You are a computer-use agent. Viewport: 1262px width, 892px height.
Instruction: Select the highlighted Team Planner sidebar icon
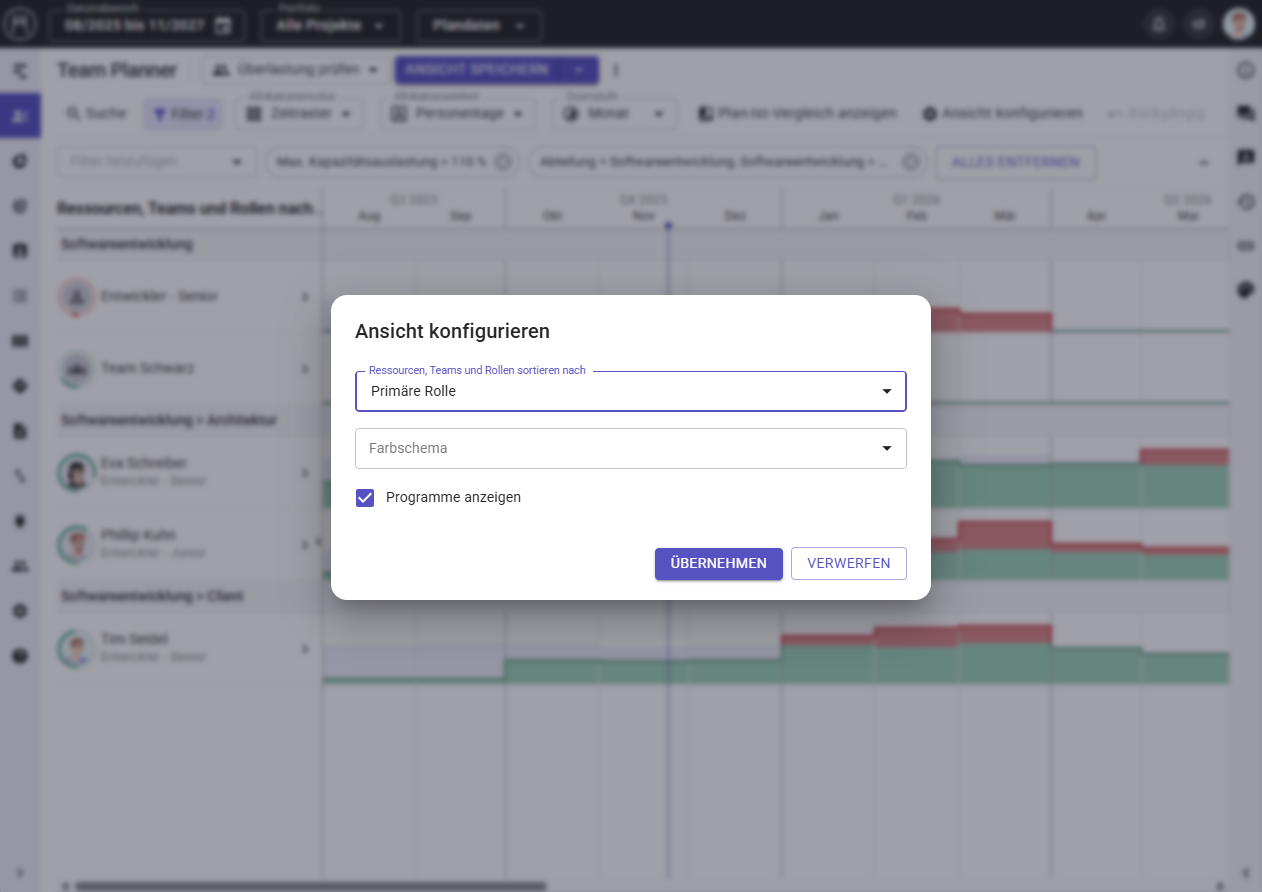20,115
